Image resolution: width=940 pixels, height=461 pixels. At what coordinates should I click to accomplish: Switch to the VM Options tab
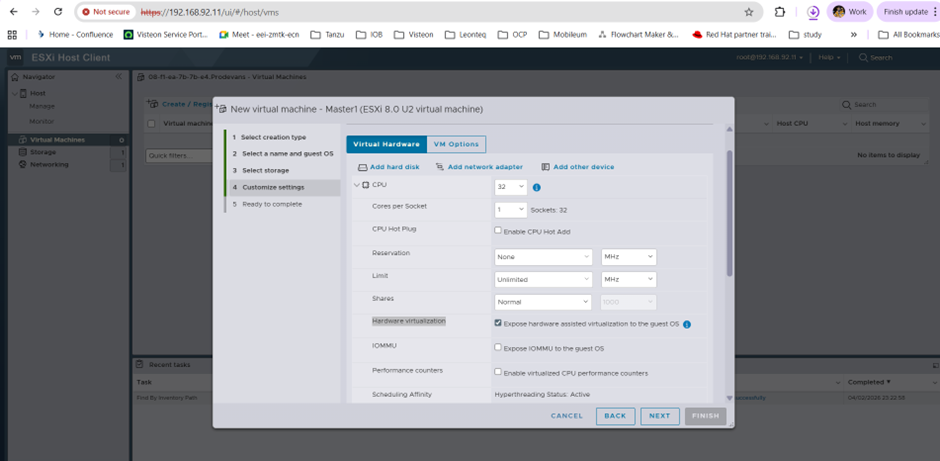tap(456, 144)
